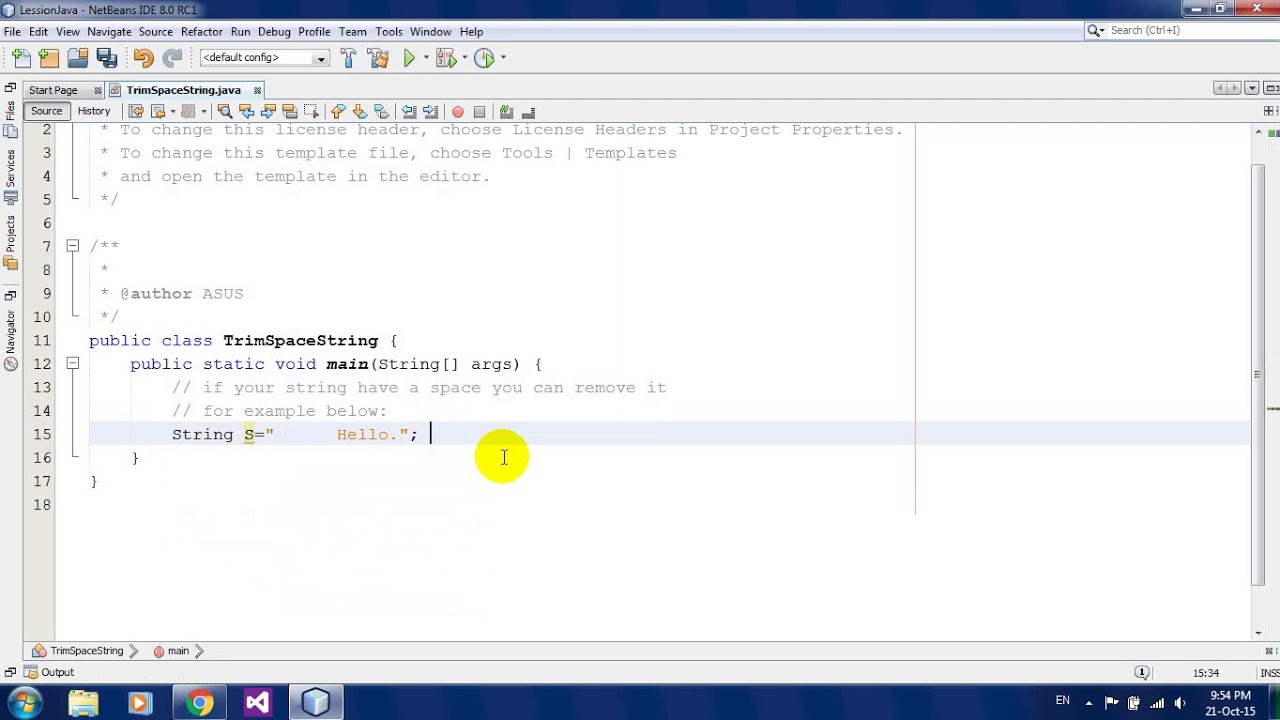
Task: Open the configuration dropdown showing default config
Action: [x=264, y=58]
